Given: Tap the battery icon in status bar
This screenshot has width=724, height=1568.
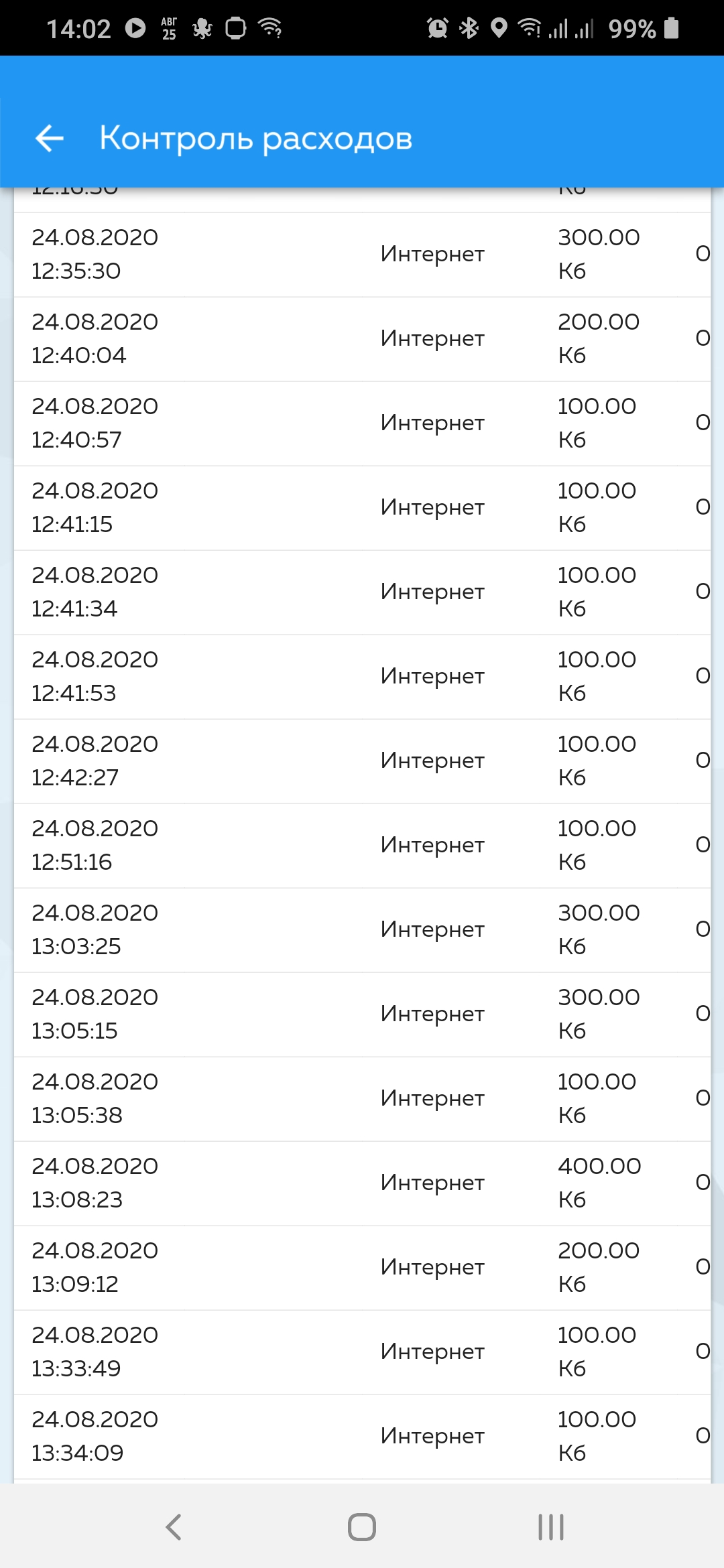Looking at the screenshot, I should pos(672,28).
